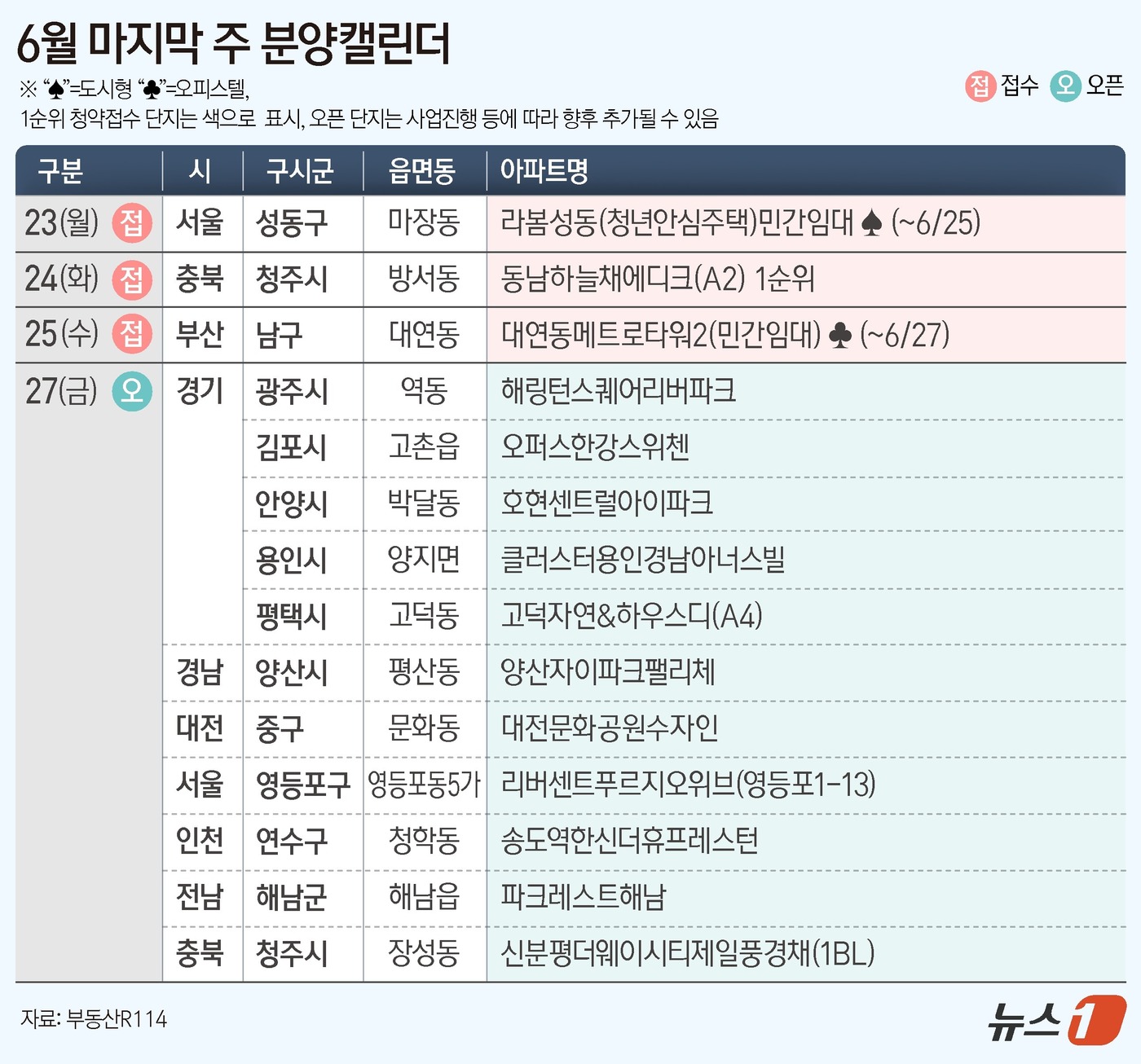
Task: Open the 리버센트푸르지오위브(영등포1-13) entry
Action: click(x=688, y=785)
